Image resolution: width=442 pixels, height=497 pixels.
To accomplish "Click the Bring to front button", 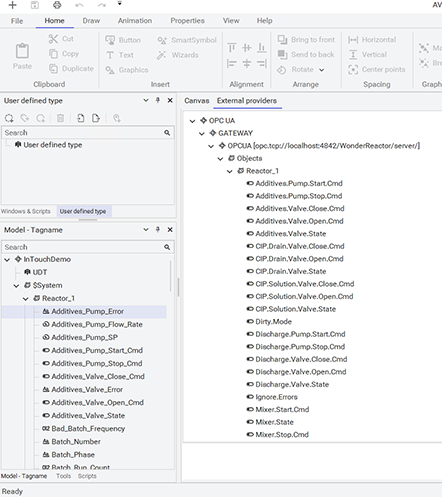I will 306,40.
